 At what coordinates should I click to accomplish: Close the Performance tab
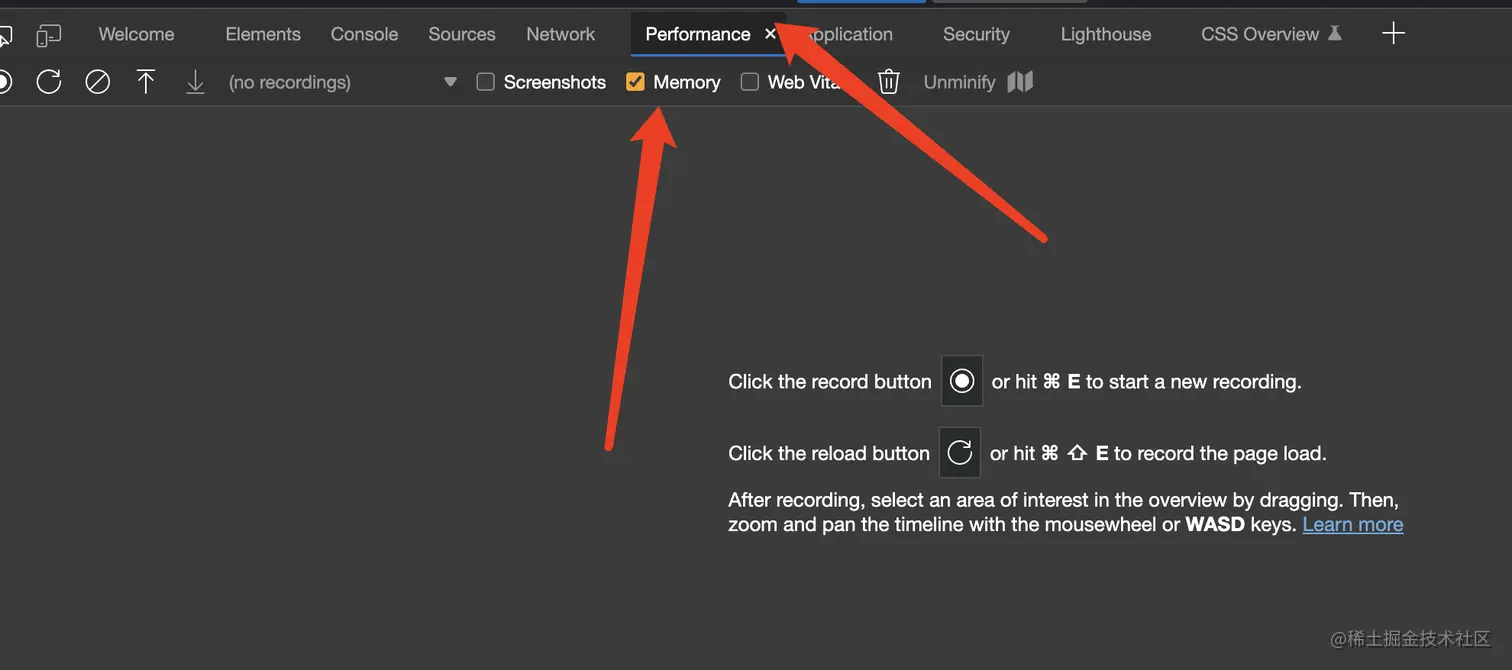pyautogui.click(x=770, y=34)
